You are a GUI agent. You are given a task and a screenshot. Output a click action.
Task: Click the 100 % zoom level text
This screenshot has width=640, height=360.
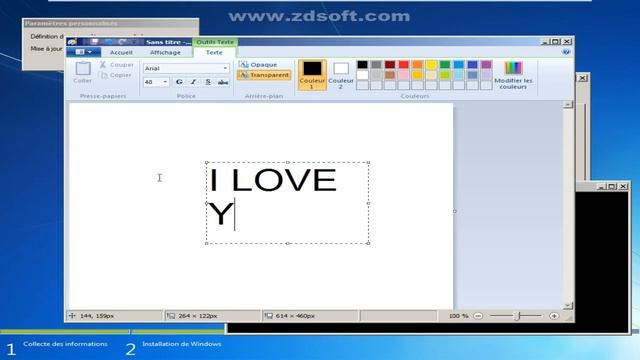click(458, 316)
